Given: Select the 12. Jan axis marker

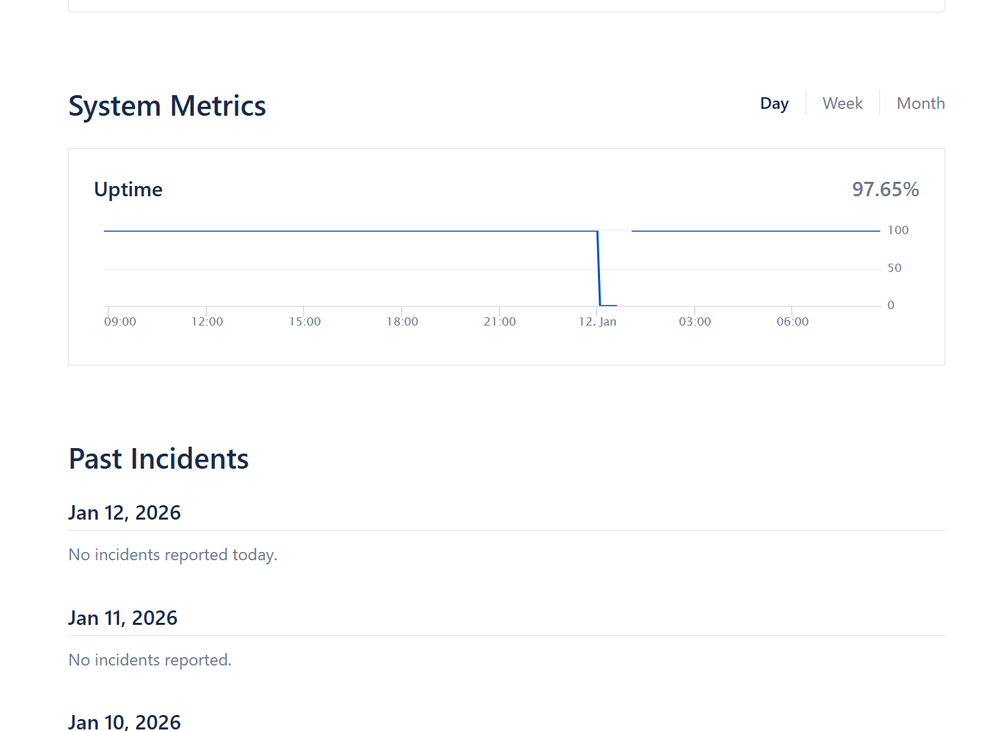Looking at the screenshot, I should click(597, 321).
